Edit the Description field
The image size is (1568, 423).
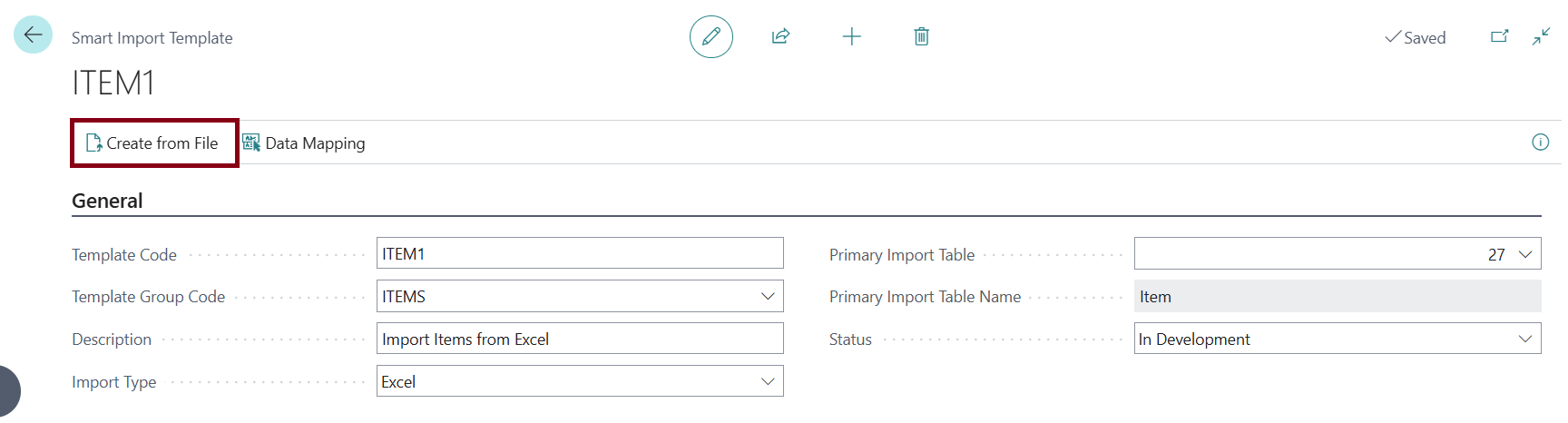point(580,339)
